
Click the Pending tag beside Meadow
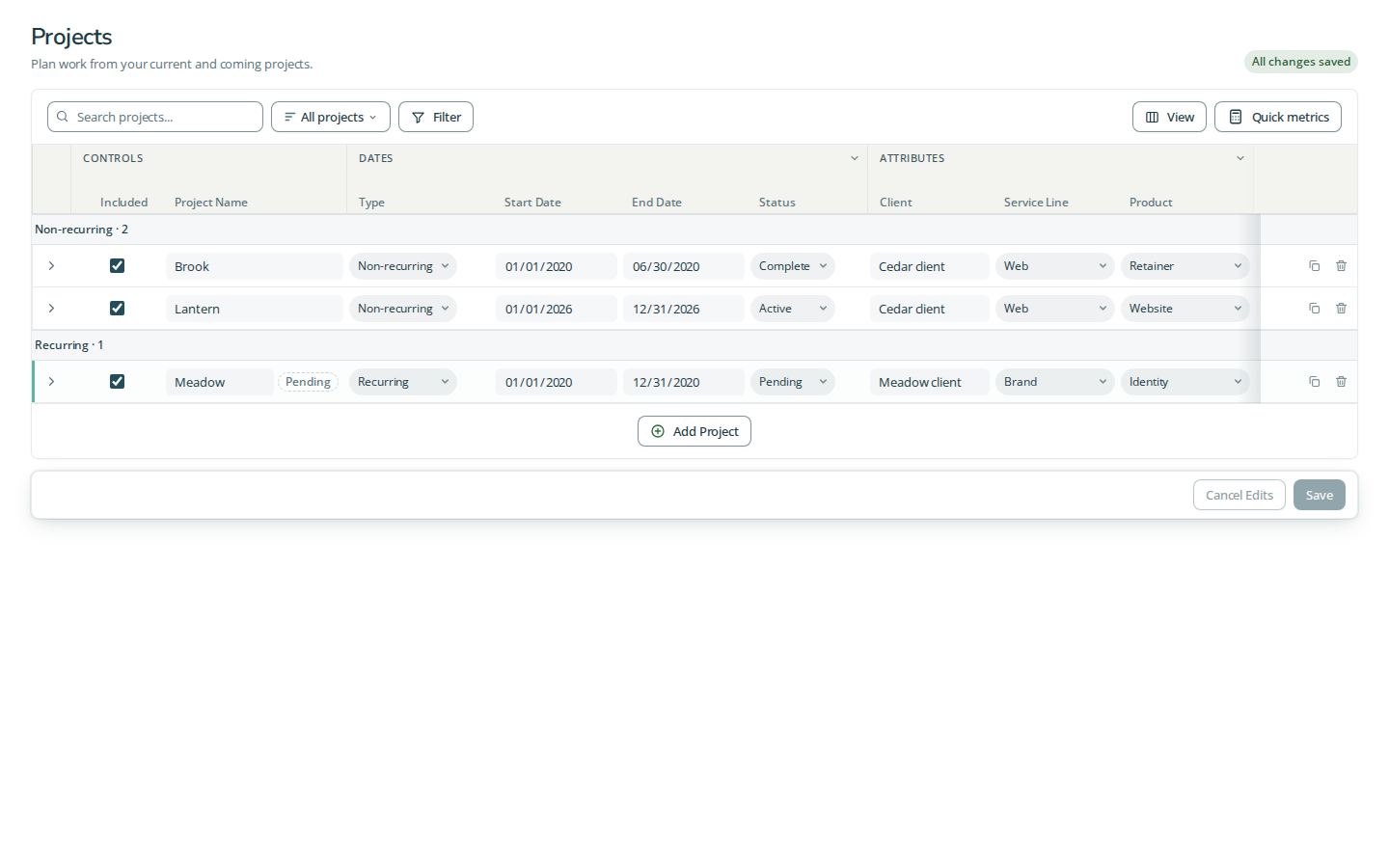[308, 382]
